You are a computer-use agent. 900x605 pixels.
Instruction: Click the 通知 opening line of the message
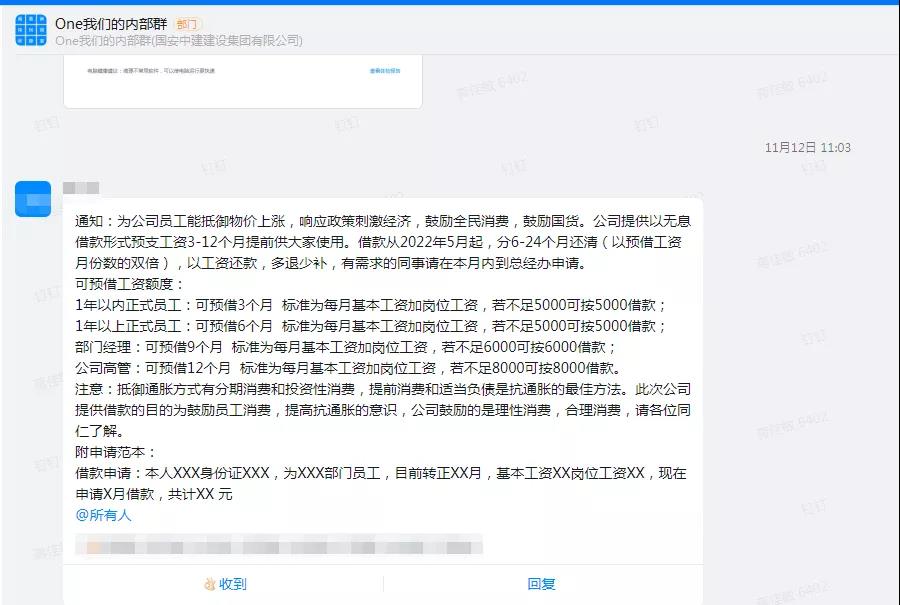[383, 221]
